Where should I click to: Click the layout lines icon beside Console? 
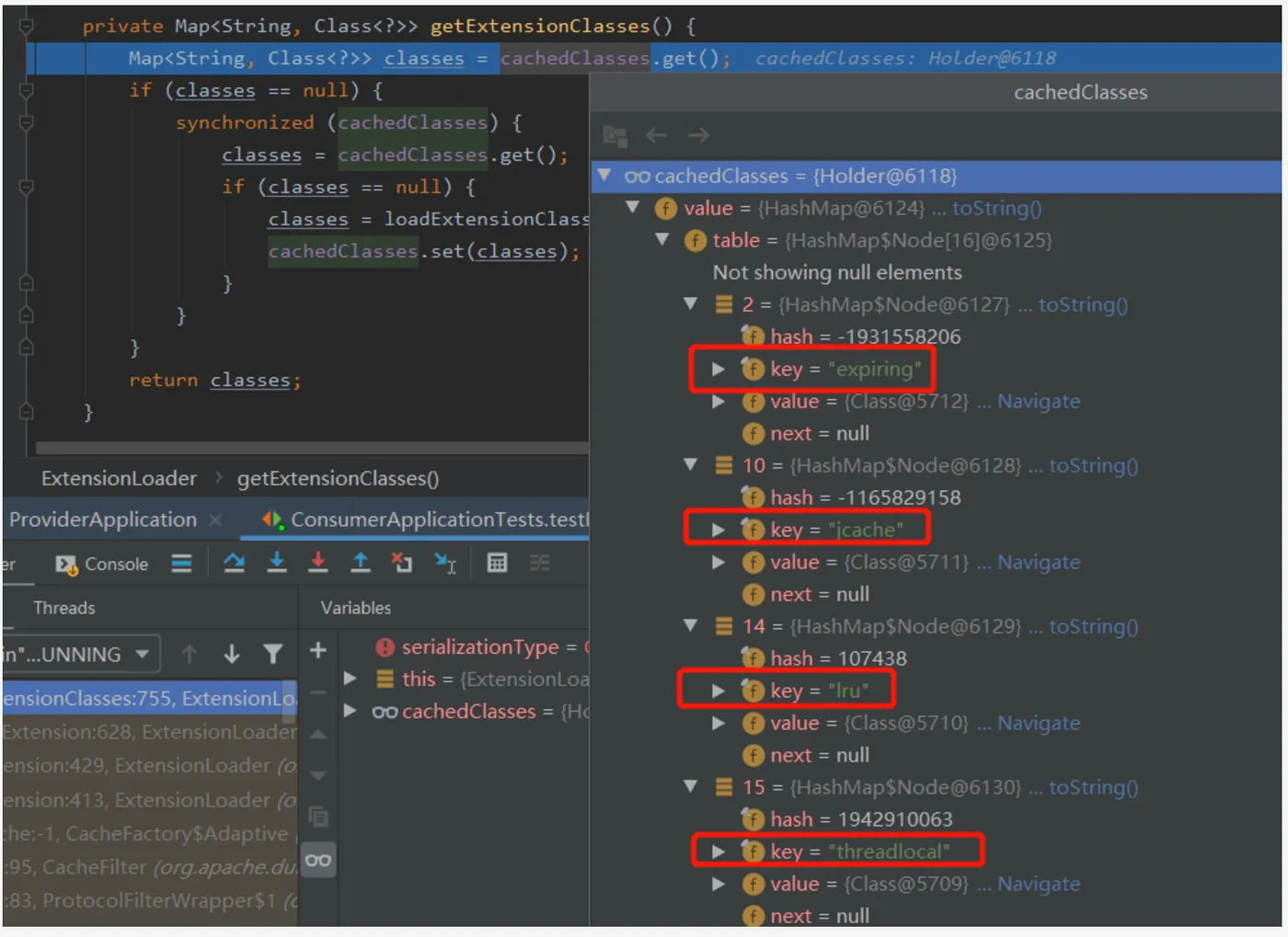181,564
